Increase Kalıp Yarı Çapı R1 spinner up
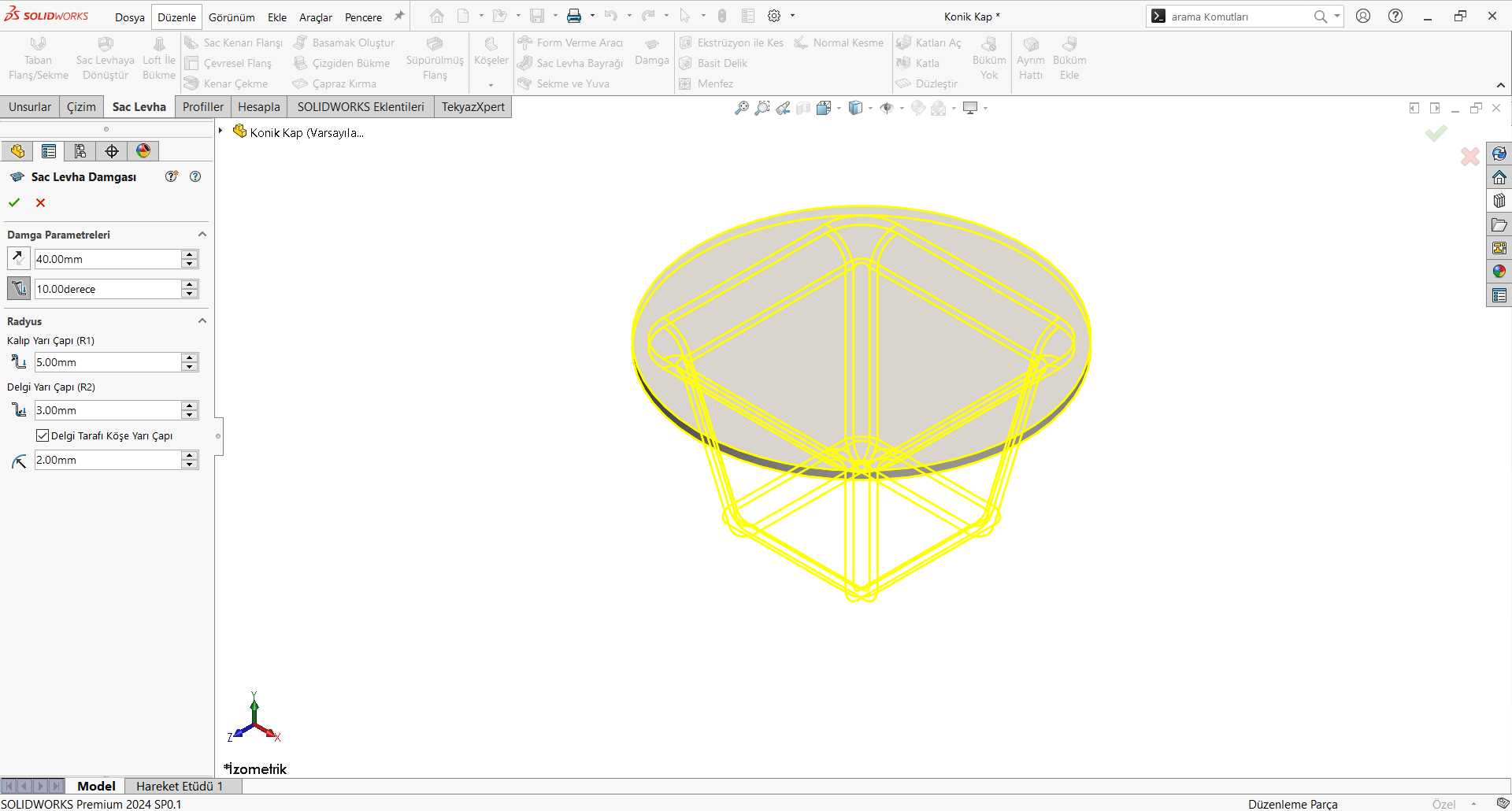This screenshot has width=1512, height=811. point(189,357)
